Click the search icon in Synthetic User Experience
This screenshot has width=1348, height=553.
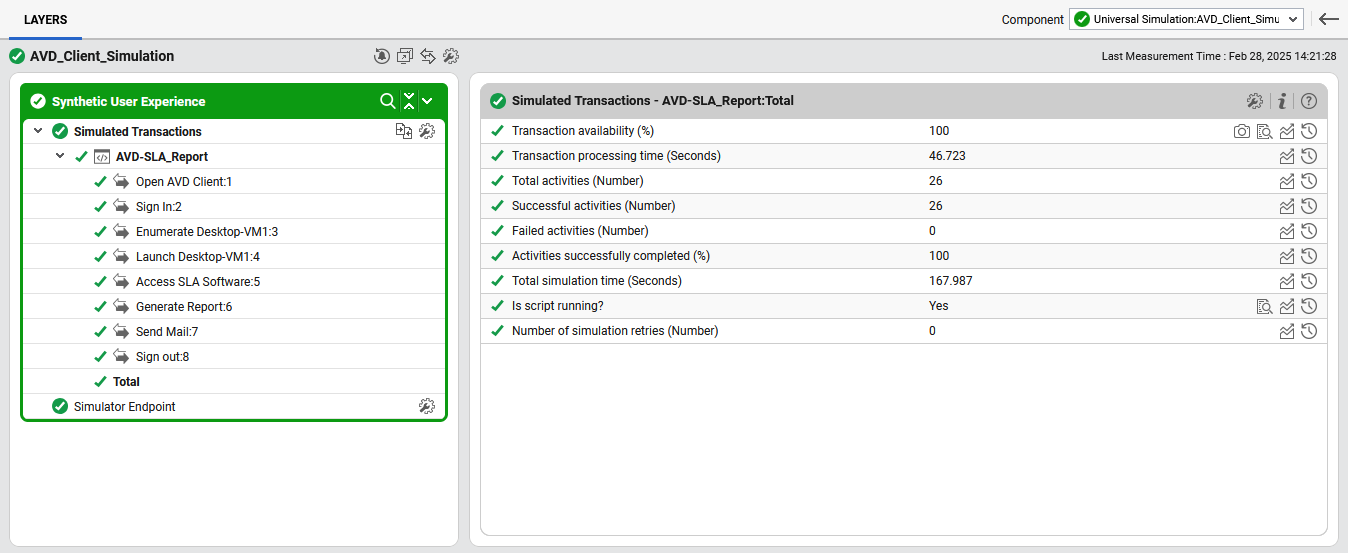(x=387, y=101)
